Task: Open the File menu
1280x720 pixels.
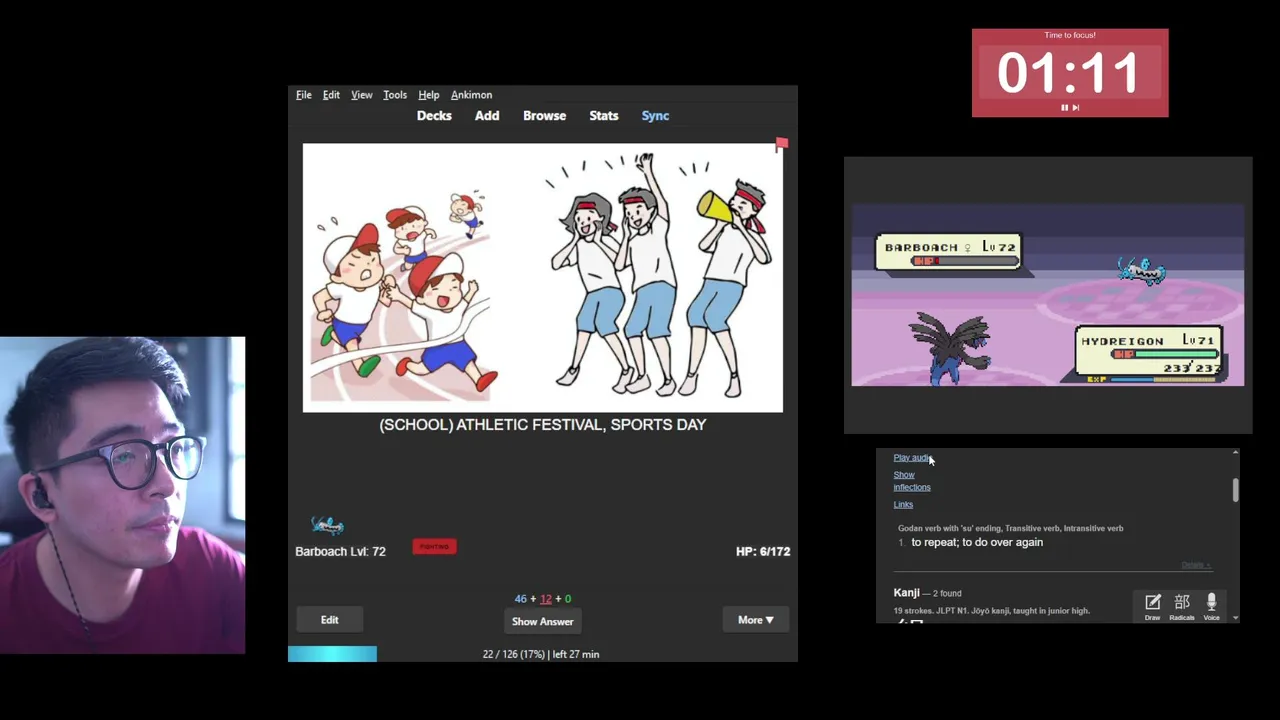Action: [304, 95]
